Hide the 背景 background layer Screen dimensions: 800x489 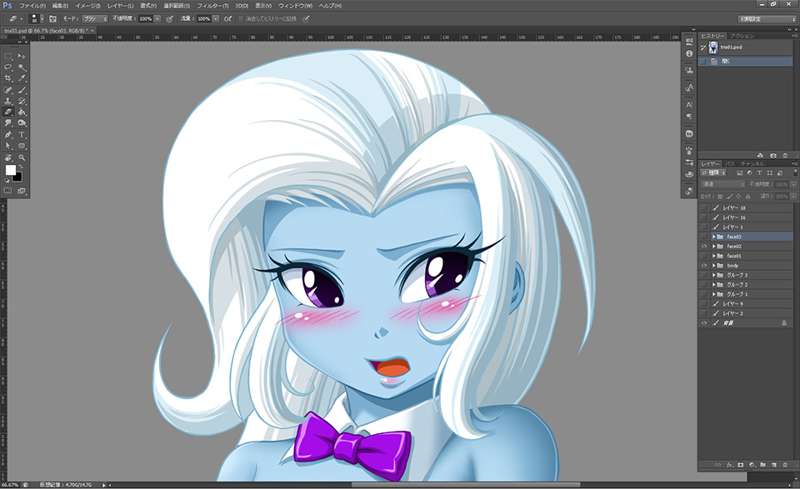pyautogui.click(x=705, y=324)
